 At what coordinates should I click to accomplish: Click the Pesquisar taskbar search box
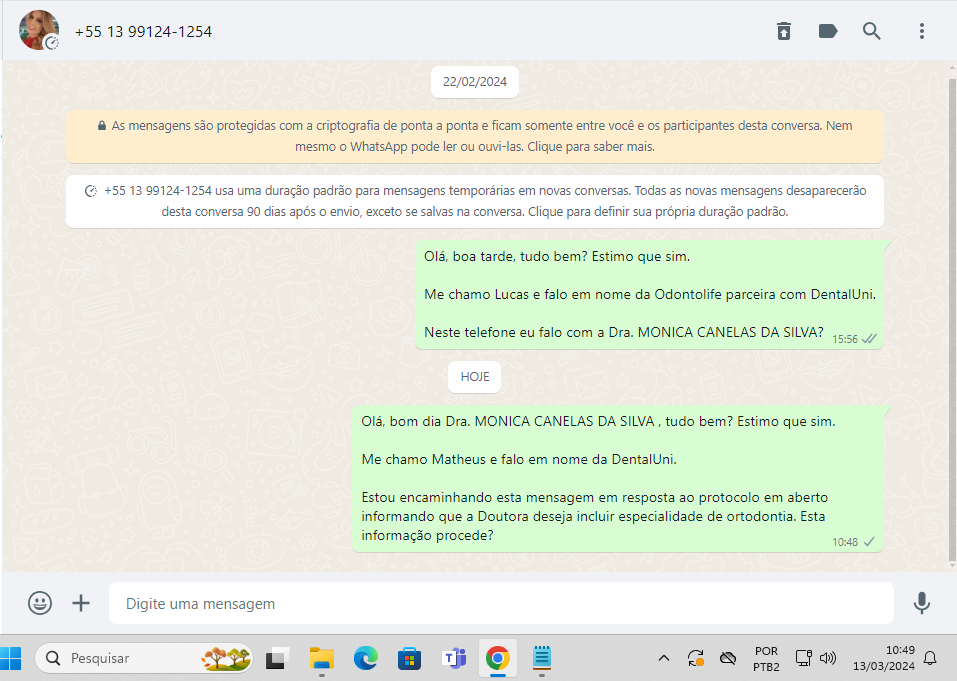pos(144,658)
